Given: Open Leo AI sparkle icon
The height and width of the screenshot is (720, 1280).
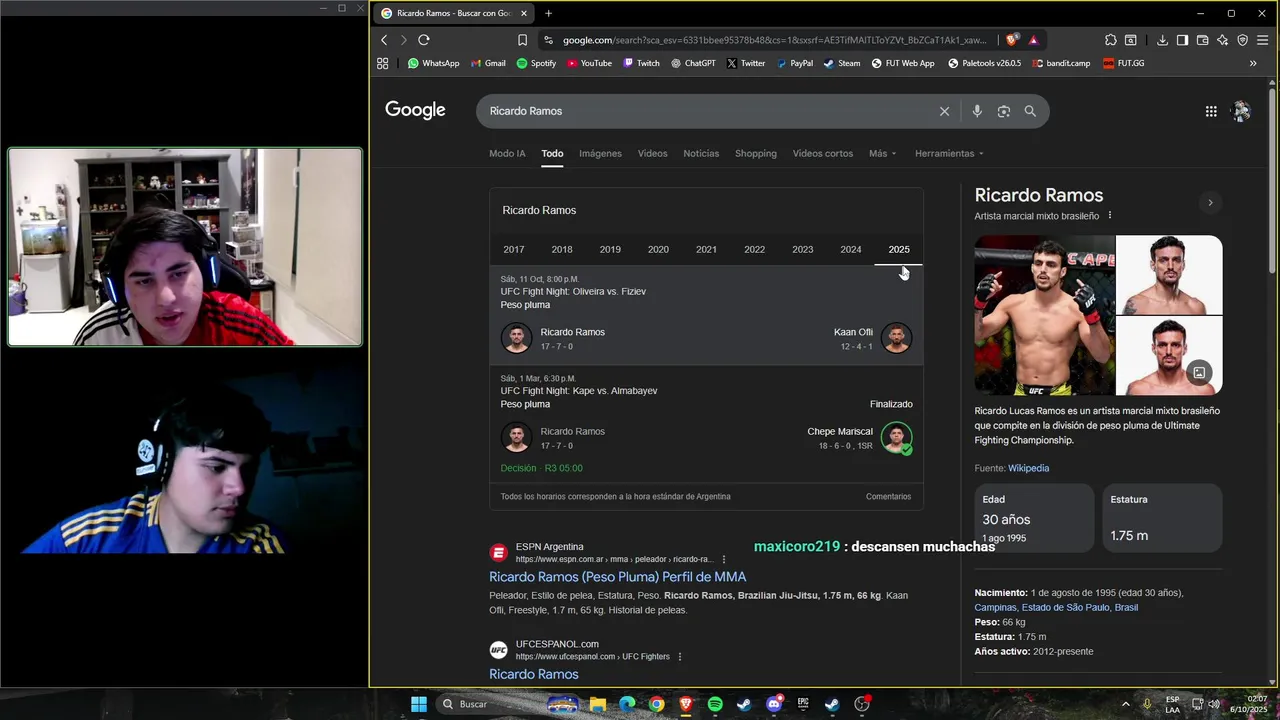Looking at the screenshot, I should point(1223,40).
